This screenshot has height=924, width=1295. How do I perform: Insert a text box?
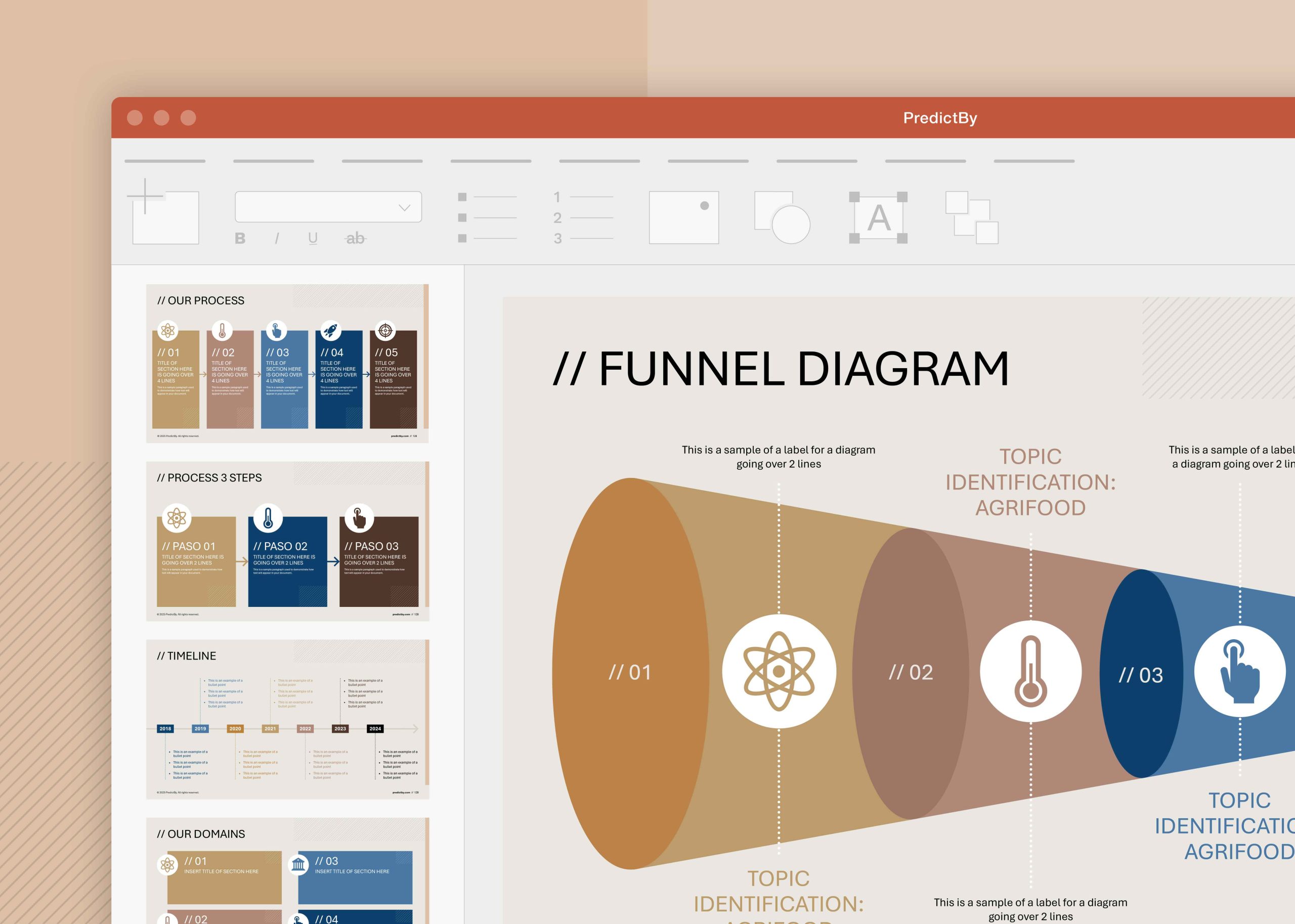tap(878, 217)
